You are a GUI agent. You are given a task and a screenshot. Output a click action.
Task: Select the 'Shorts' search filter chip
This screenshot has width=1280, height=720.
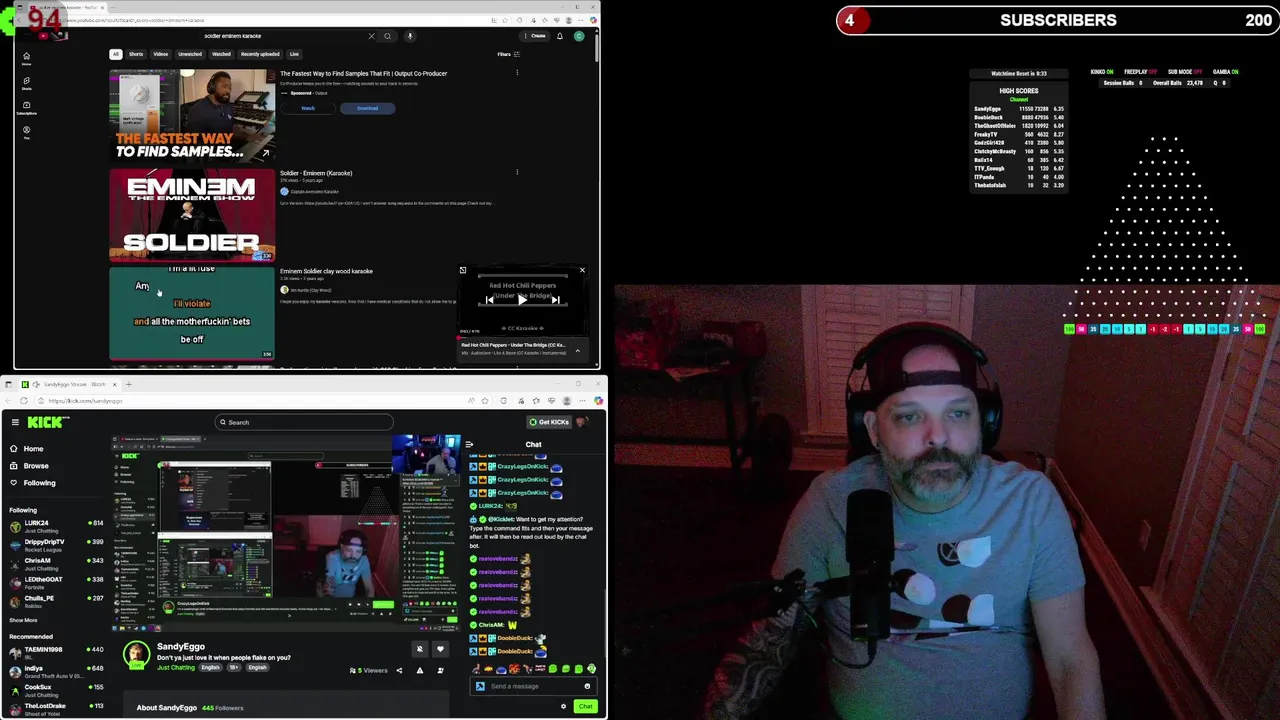136,54
